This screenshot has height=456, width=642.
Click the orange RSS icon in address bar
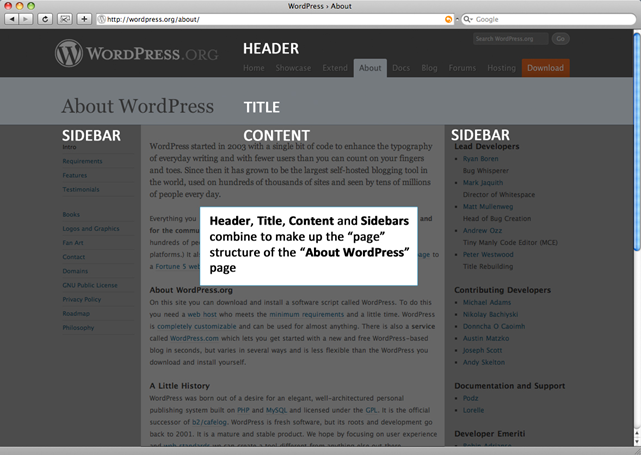coord(449,19)
